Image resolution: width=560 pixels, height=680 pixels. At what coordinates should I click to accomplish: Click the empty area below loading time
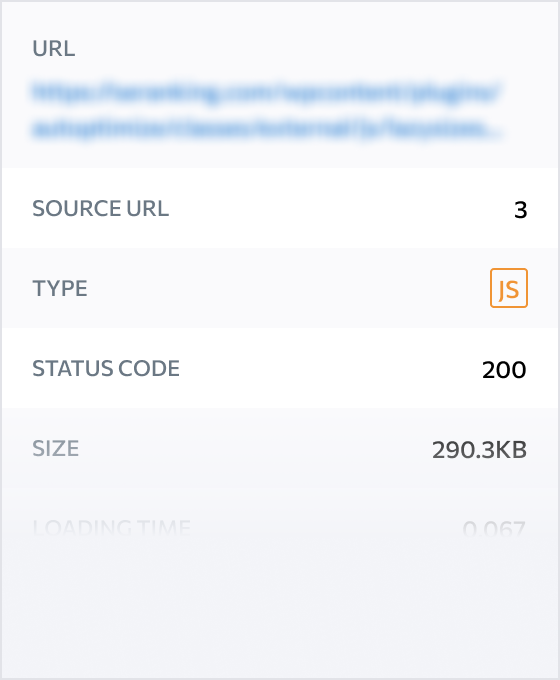pyautogui.click(x=280, y=622)
